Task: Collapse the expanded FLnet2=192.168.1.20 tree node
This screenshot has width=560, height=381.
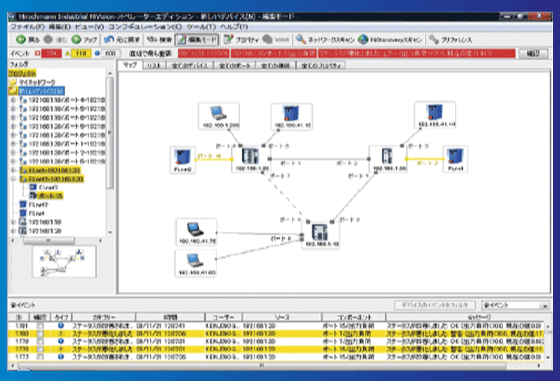Action: (x=13, y=179)
